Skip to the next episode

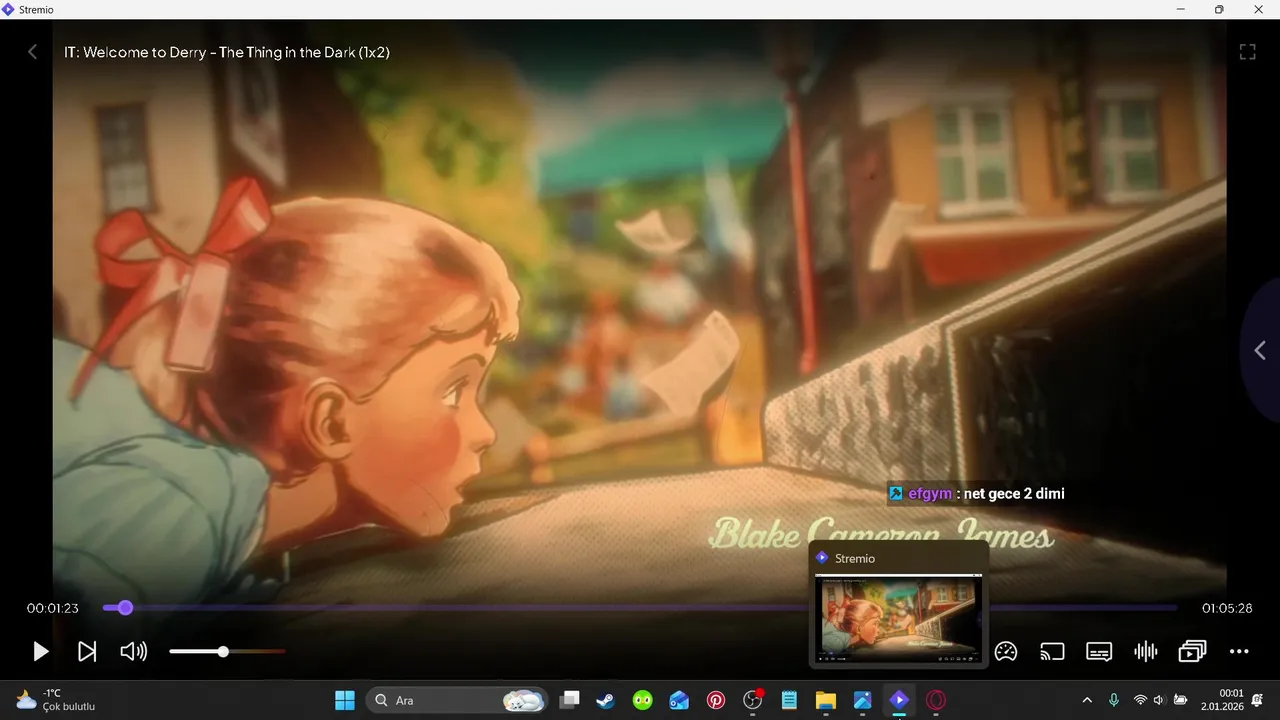click(87, 652)
